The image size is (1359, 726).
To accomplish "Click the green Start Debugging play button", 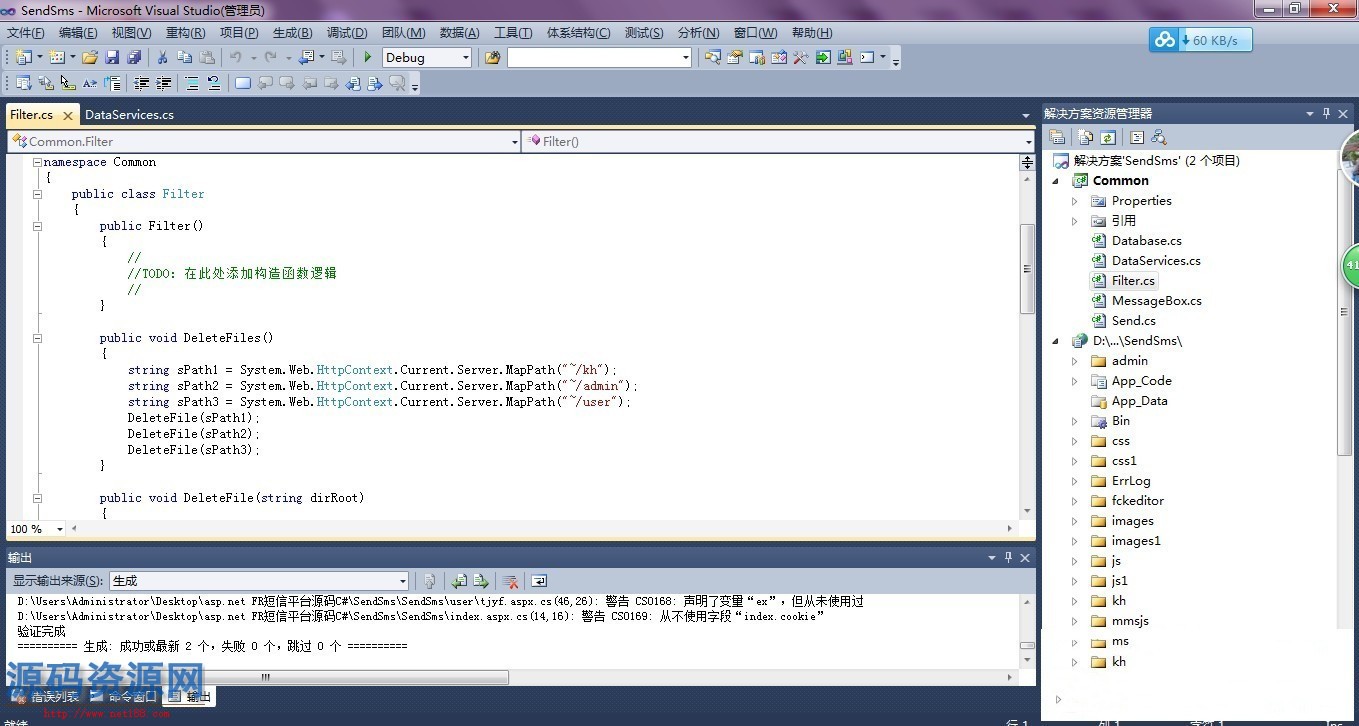I will 368,58.
